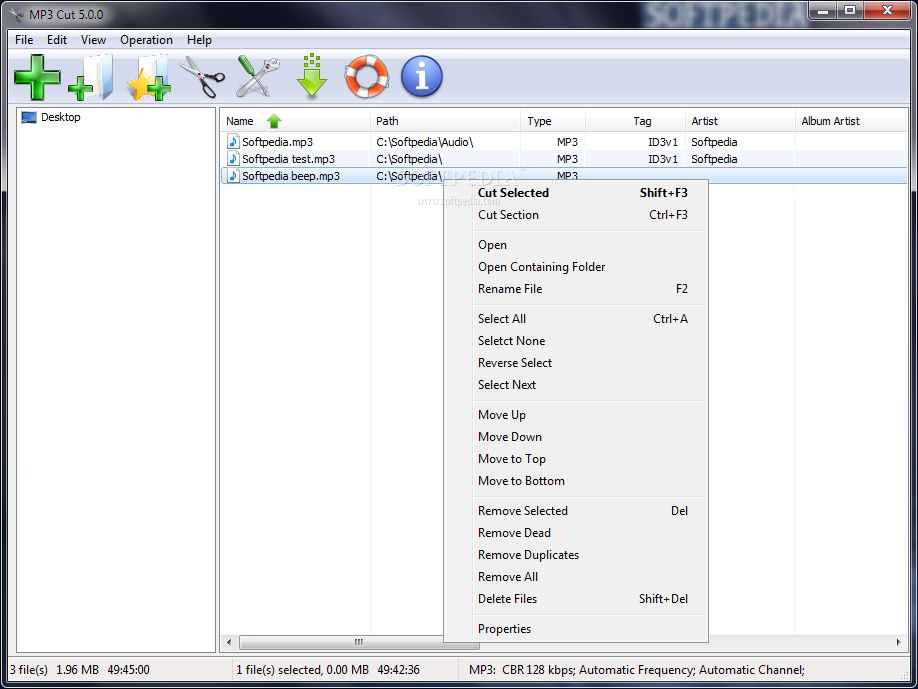The width and height of the screenshot is (918, 689).
Task: Click the ID3v1 tag of Softpedia.mp3
Action: pos(663,142)
